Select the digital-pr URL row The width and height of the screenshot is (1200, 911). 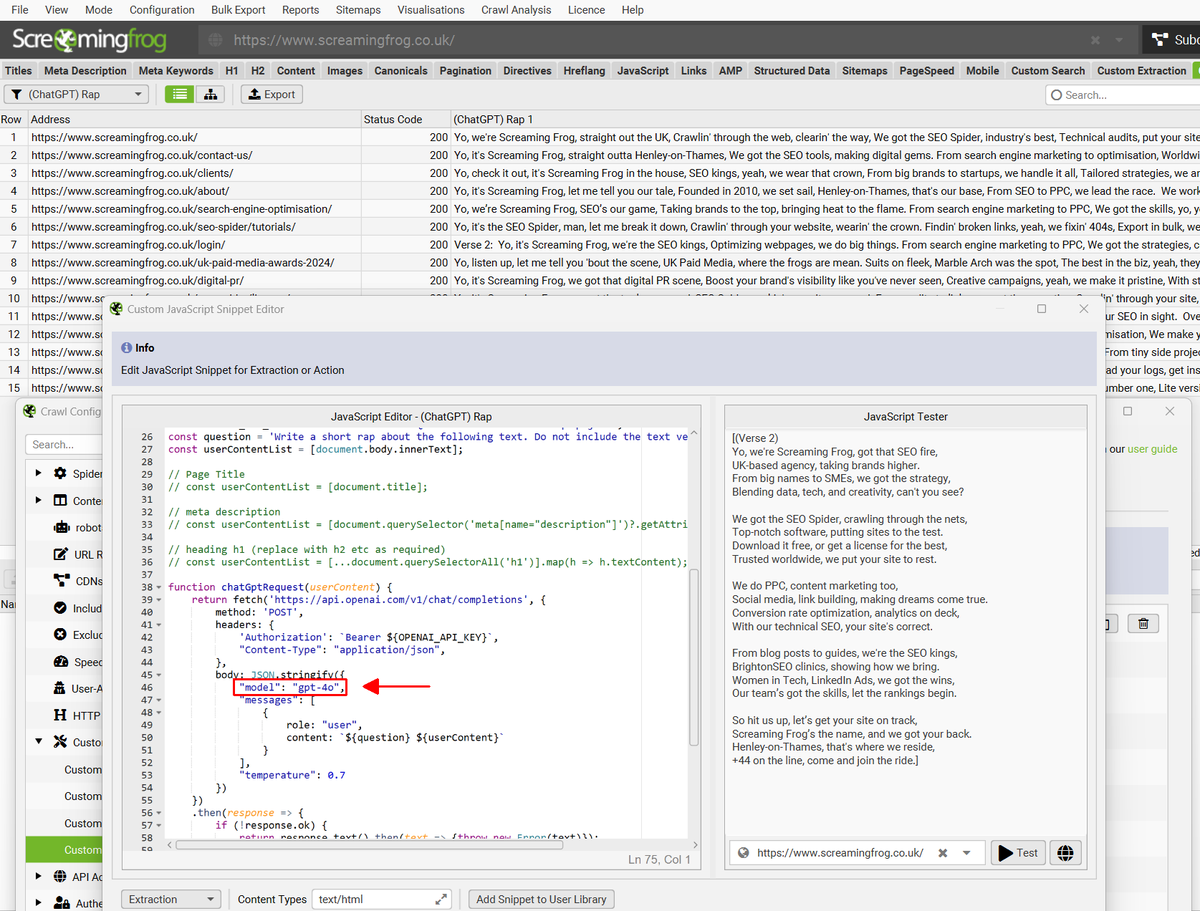[600, 281]
